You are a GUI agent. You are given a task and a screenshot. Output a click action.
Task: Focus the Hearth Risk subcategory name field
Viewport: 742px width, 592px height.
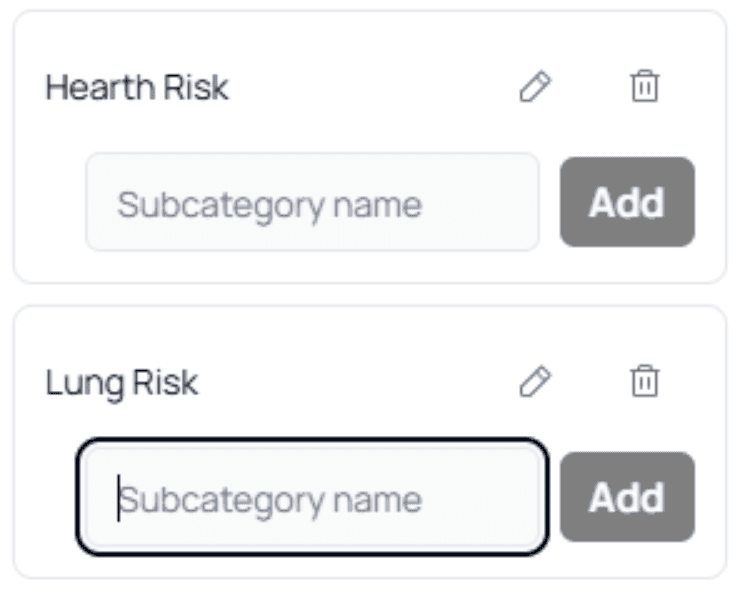312,203
